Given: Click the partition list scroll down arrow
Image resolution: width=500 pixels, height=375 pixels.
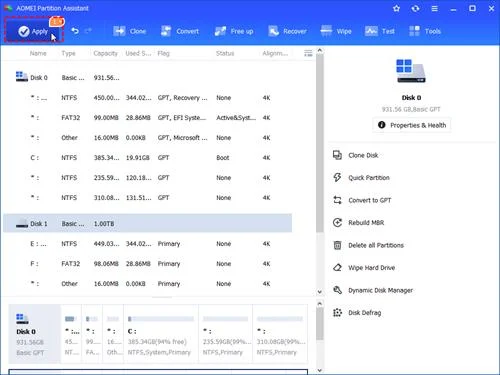Looking at the screenshot, I should click(320, 292).
